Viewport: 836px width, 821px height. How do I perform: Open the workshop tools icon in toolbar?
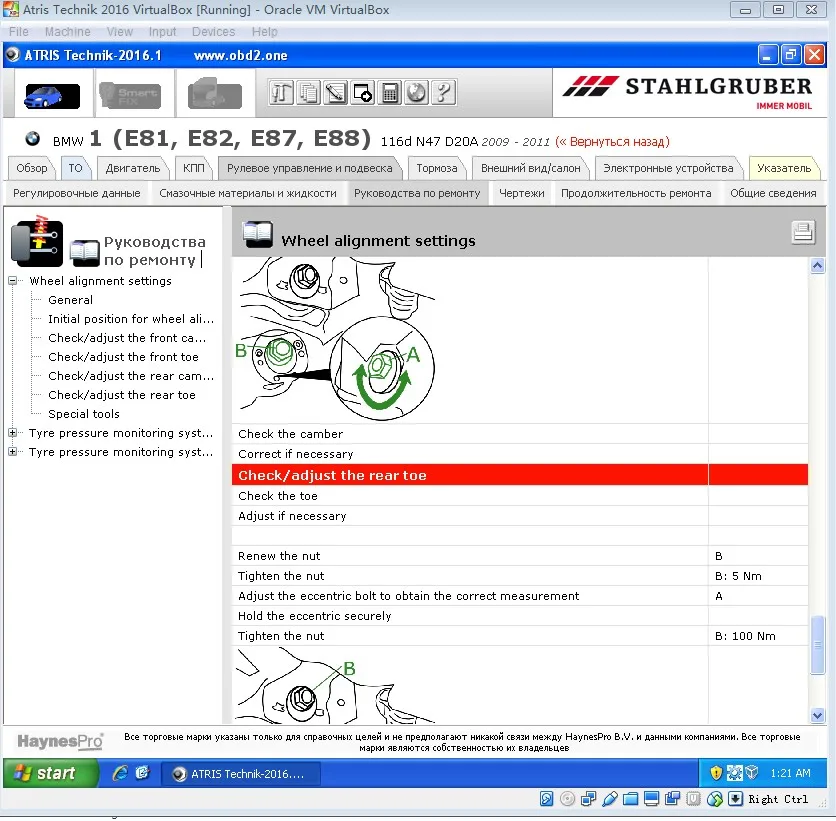(280, 93)
